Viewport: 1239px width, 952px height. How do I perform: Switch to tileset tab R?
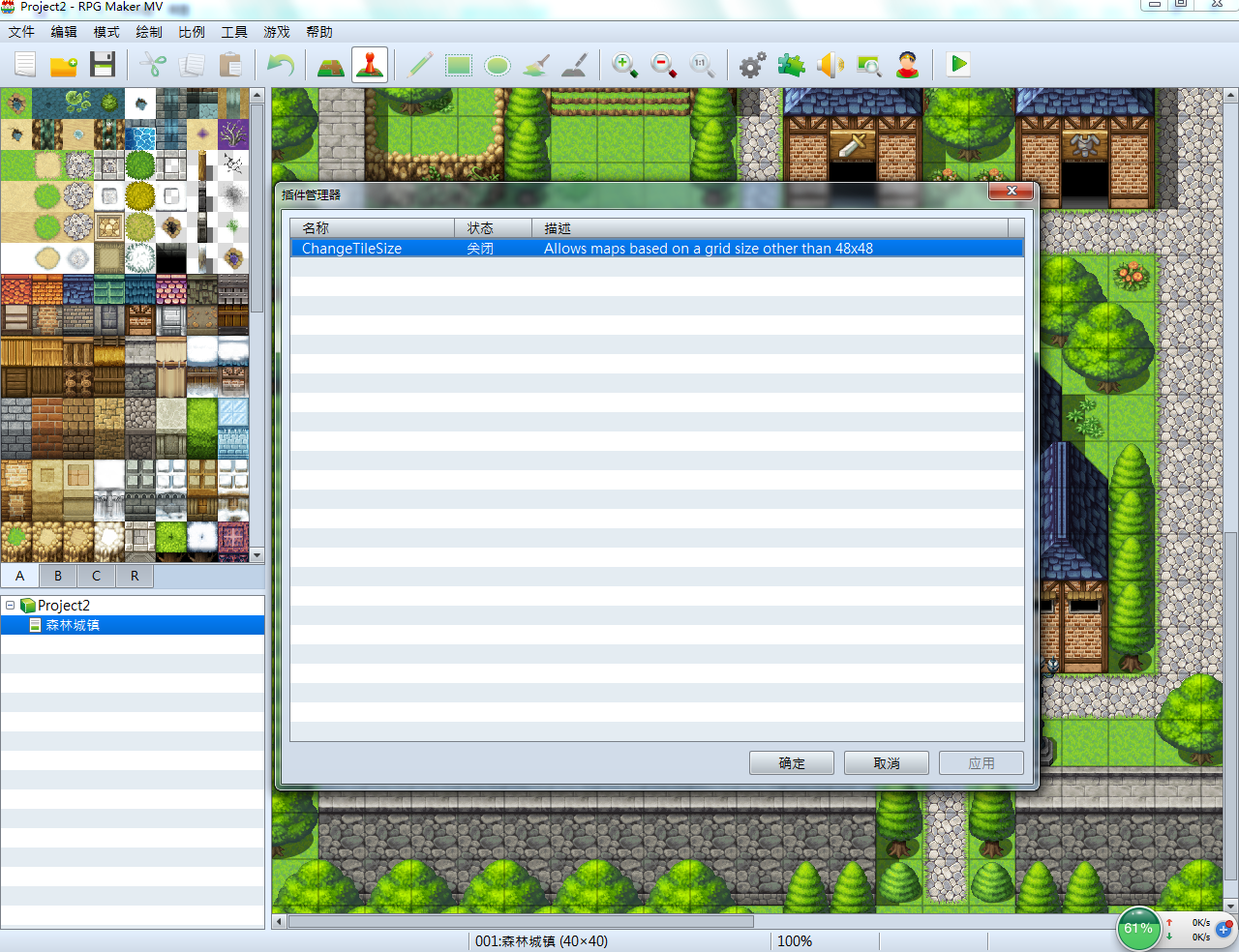[x=135, y=576]
